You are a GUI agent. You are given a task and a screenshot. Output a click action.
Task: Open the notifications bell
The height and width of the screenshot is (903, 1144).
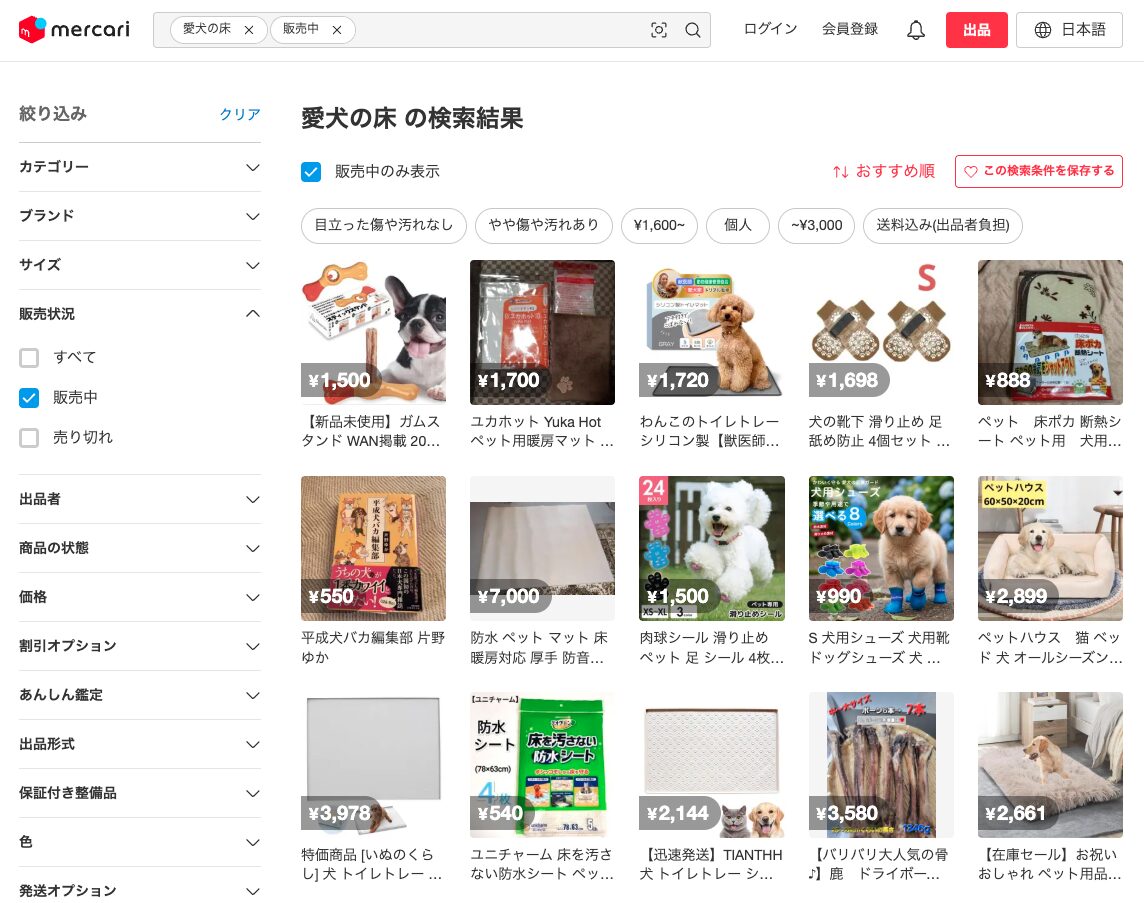(916, 30)
